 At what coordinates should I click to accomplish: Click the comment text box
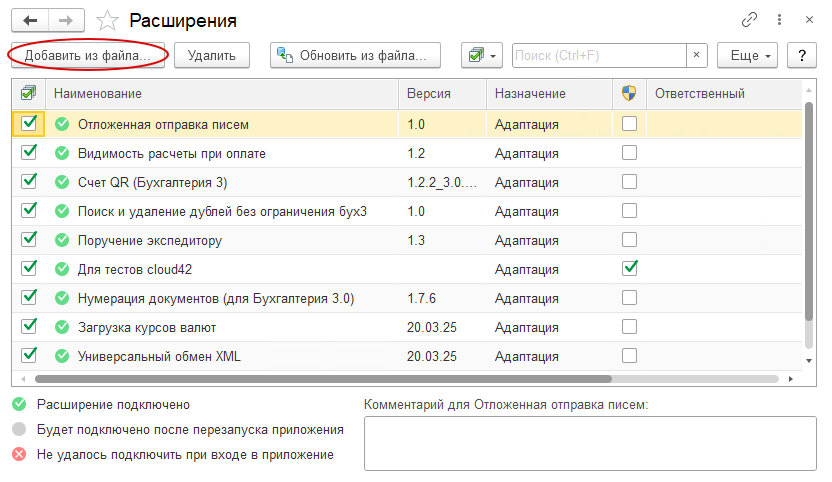pos(591,443)
